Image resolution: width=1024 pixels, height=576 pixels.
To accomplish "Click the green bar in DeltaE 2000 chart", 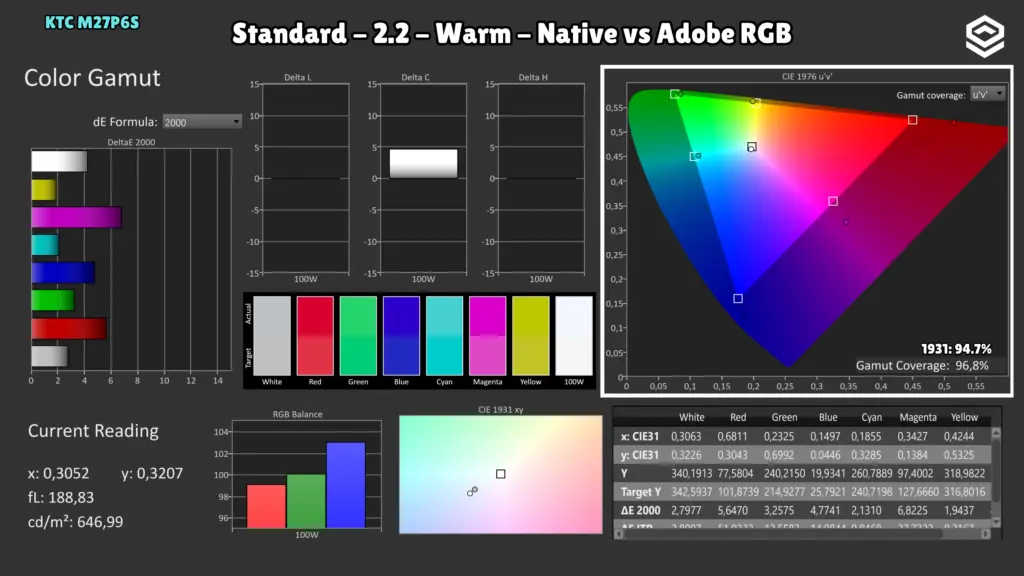I will [53, 300].
